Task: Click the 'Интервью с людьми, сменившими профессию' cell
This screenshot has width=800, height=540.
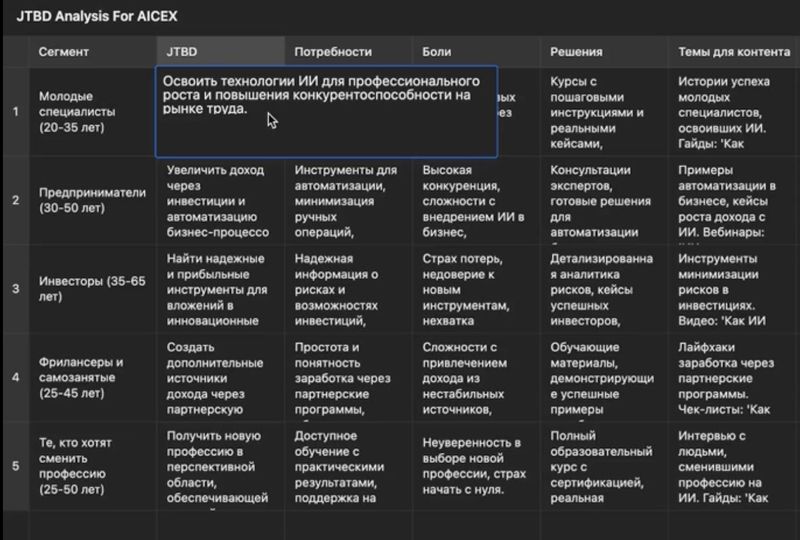Action: (734, 465)
